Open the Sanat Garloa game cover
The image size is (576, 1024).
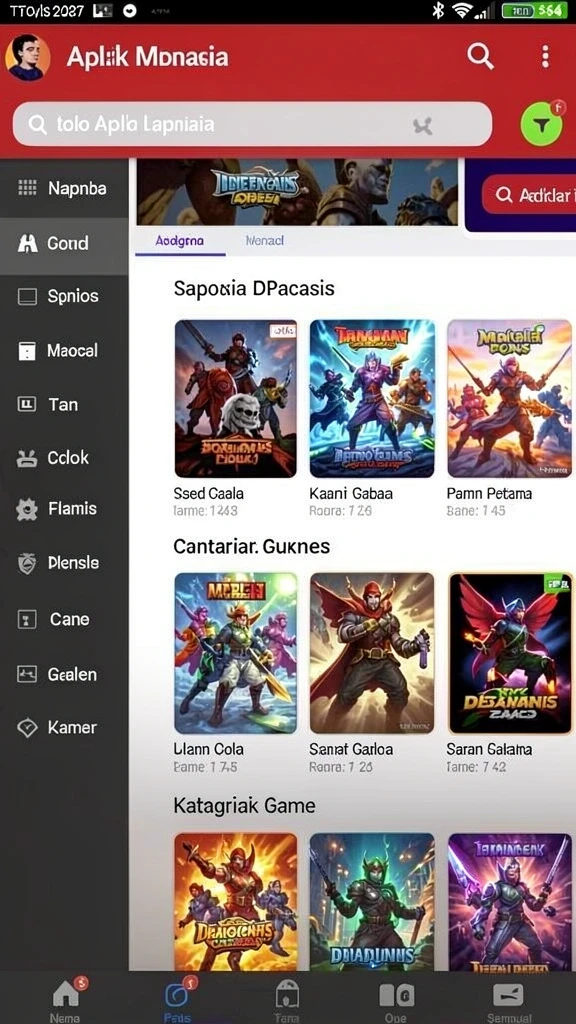coord(372,653)
